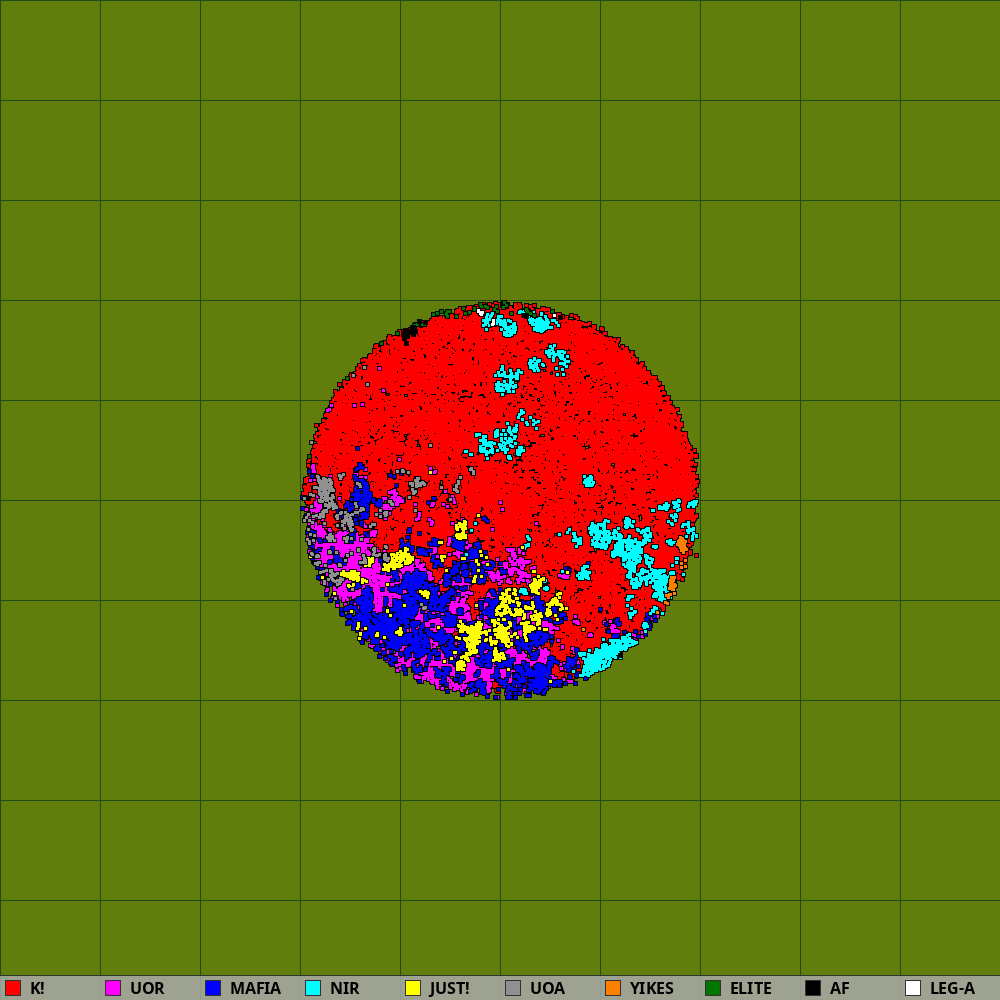
Task: Click the gray UOA territory on the map's left edge
Action: coord(325,492)
